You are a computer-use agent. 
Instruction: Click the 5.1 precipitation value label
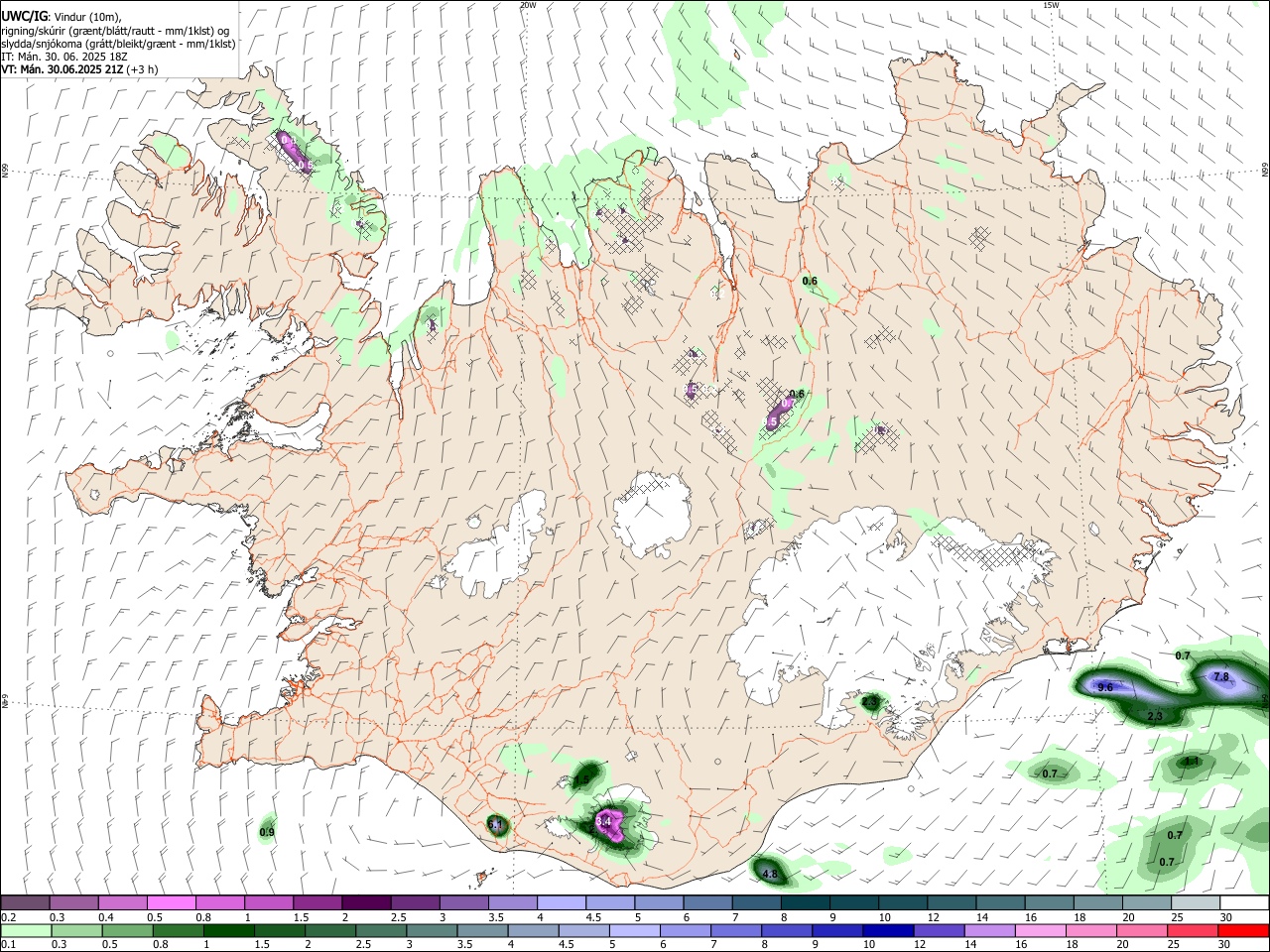[x=497, y=825]
